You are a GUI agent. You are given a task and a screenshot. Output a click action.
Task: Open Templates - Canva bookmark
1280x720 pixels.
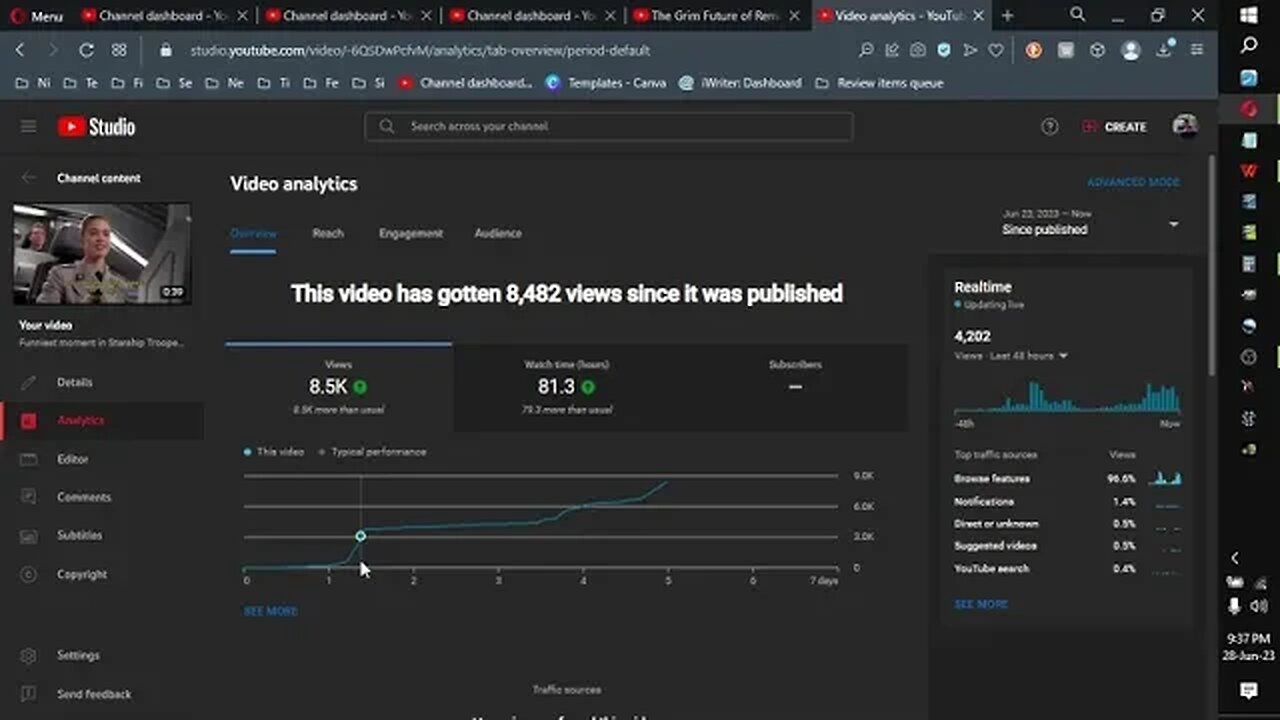click(606, 83)
